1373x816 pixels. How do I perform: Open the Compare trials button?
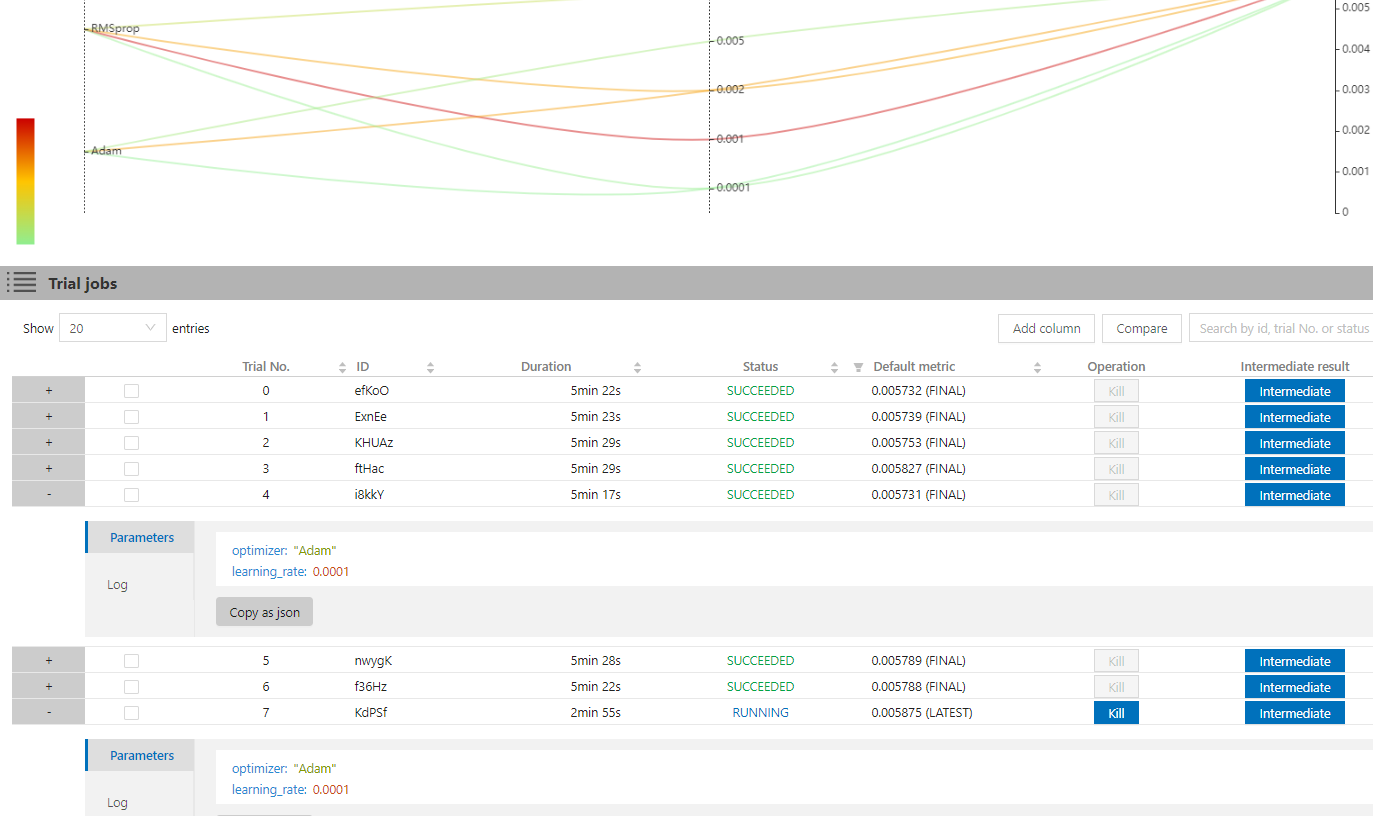click(x=1142, y=328)
